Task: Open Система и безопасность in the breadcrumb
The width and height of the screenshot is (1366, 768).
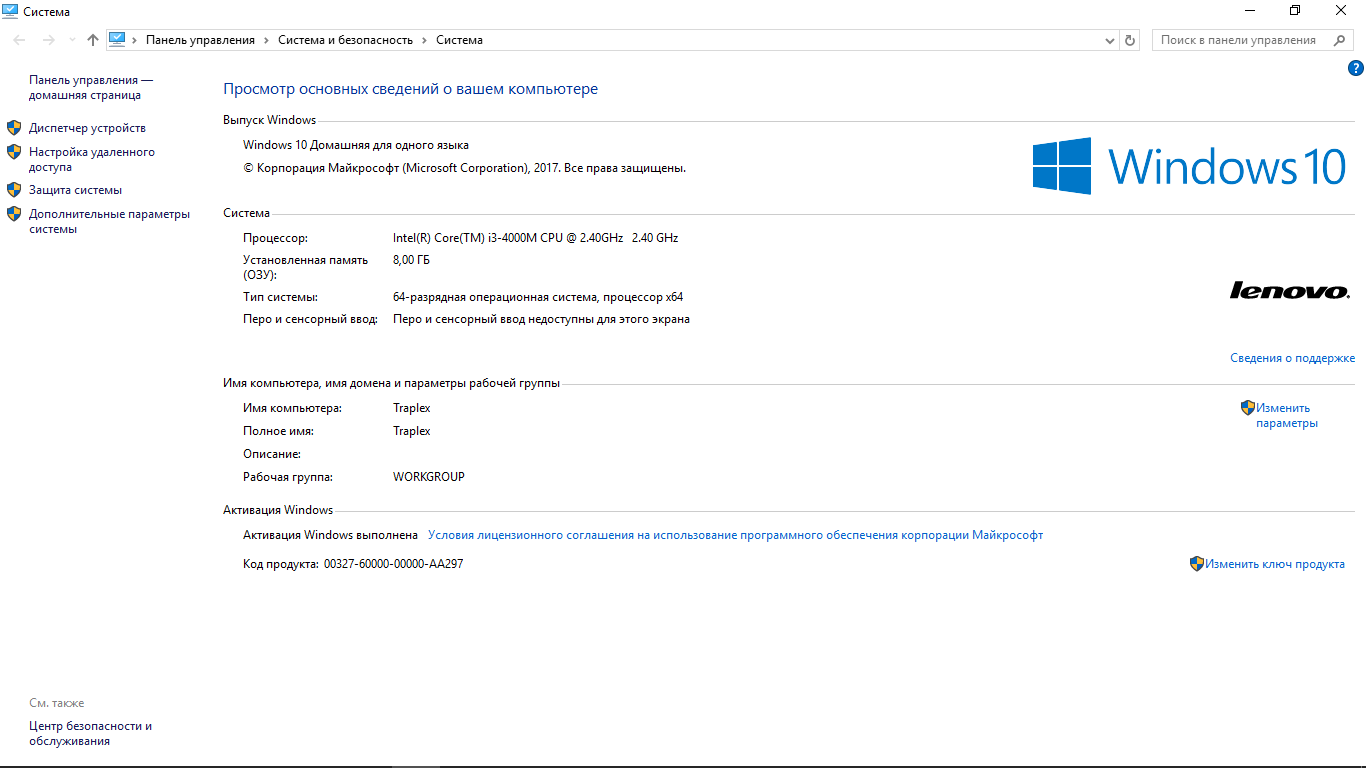Action: pyautogui.click(x=345, y=40)
